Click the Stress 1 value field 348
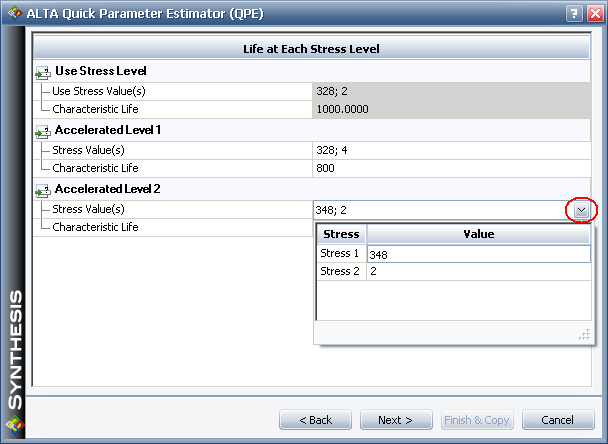 pos(478,254)
